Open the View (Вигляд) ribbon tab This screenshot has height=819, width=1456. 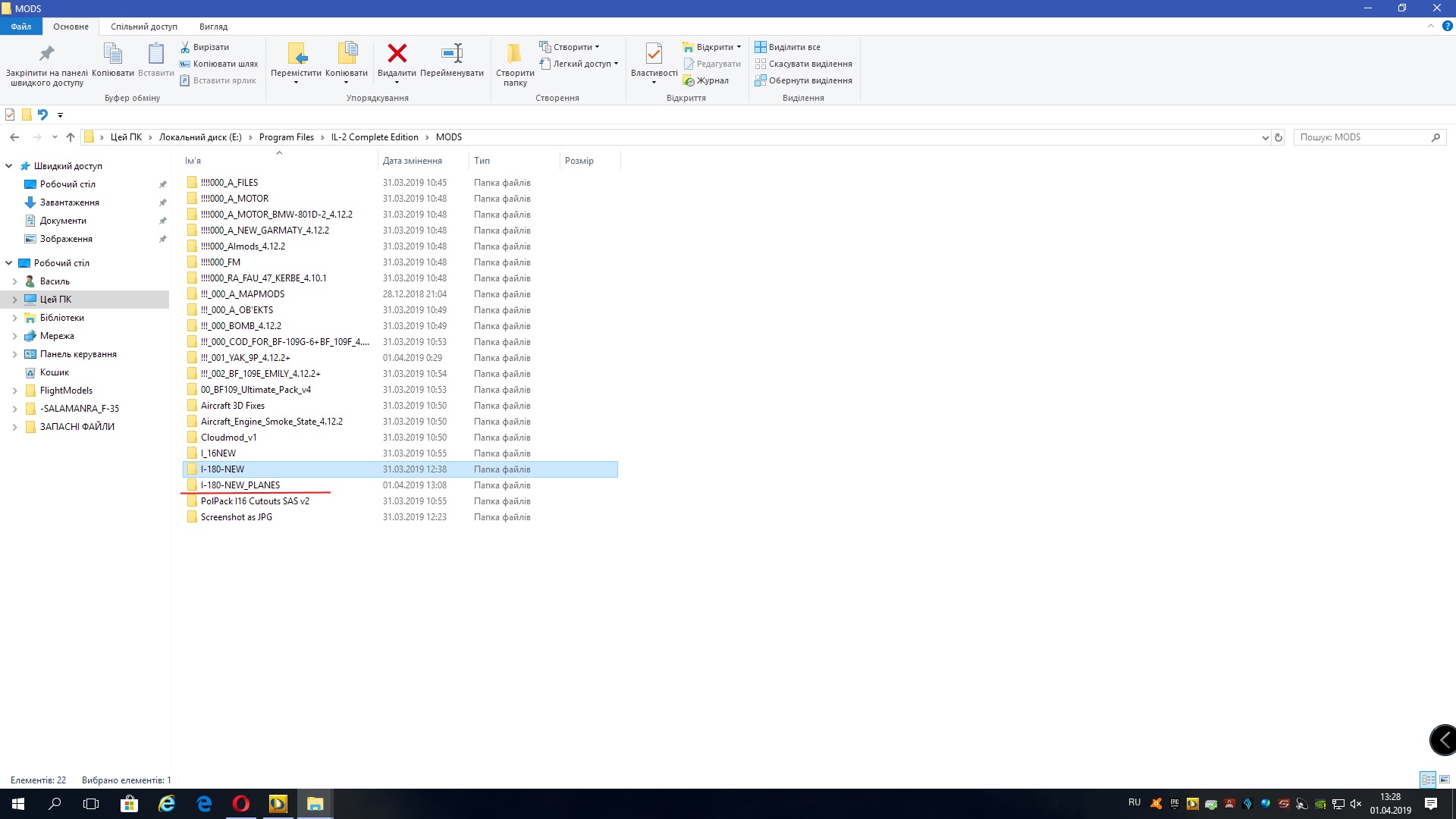(x=213, y=27)
